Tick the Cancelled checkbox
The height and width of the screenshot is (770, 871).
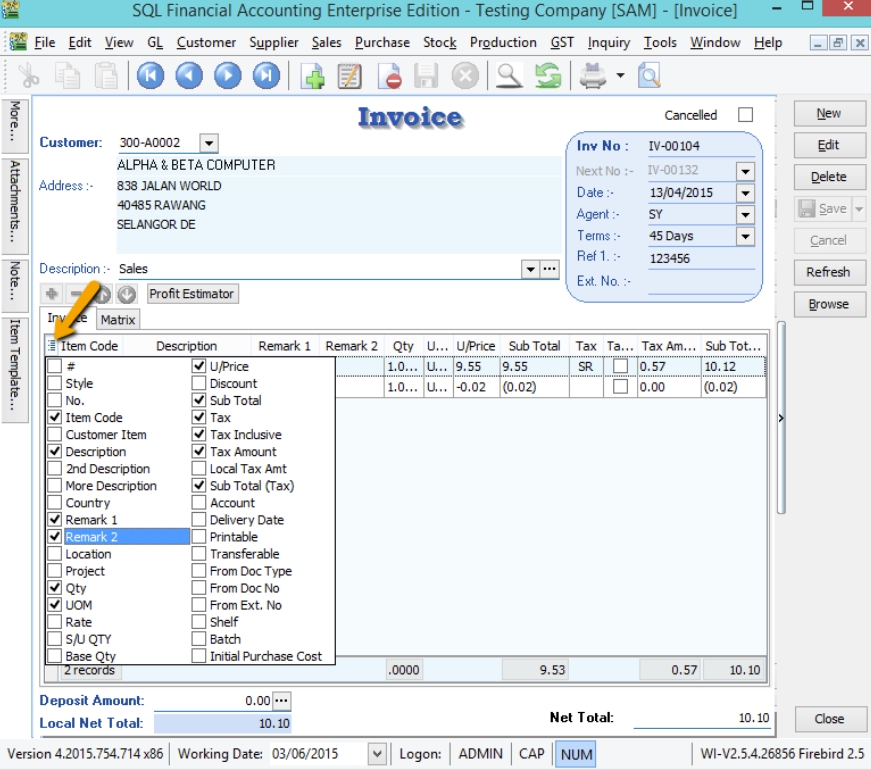pyautogui.click(x=745, y=115)
